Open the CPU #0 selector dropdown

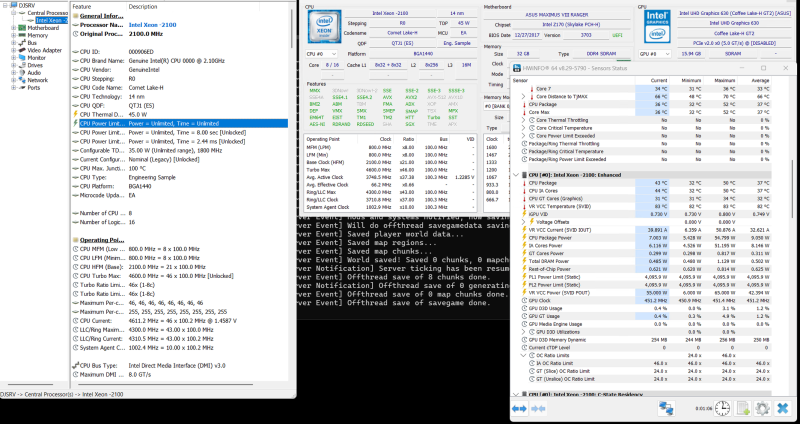click(x=321, y=54)
